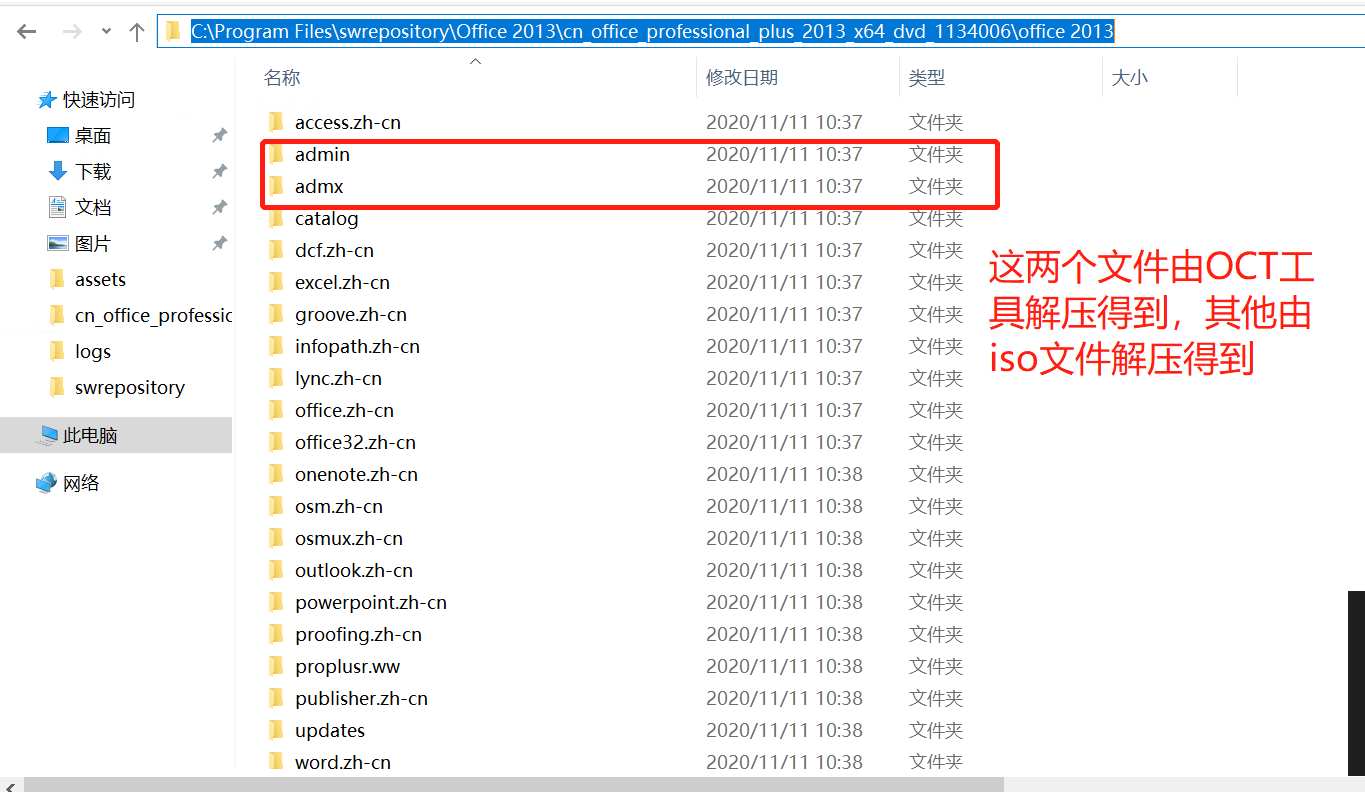Select the outlook.zh-cn folder icon

tap(277, 570)
